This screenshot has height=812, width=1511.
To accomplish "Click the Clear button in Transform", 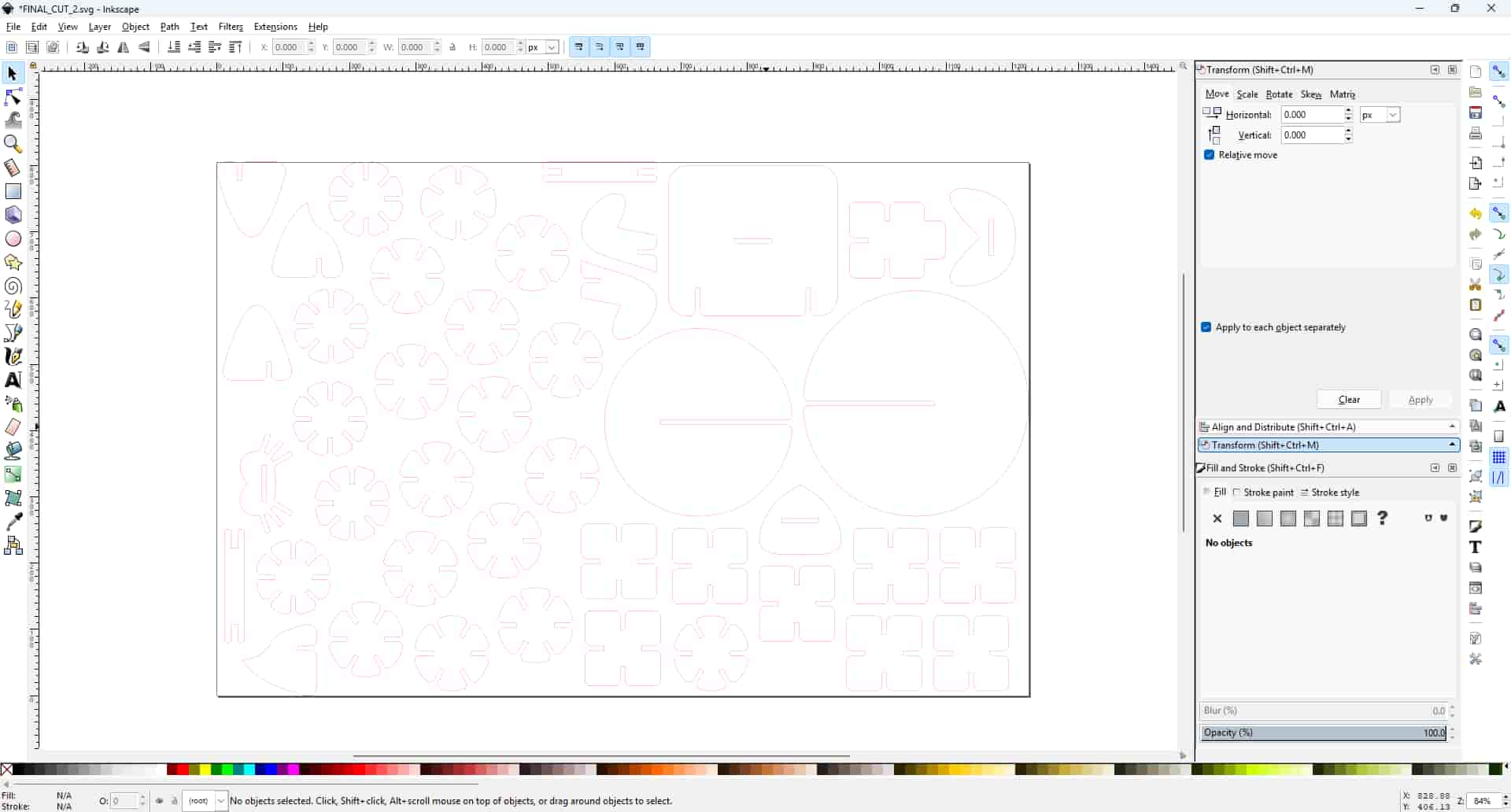I will coord(1349,400).
